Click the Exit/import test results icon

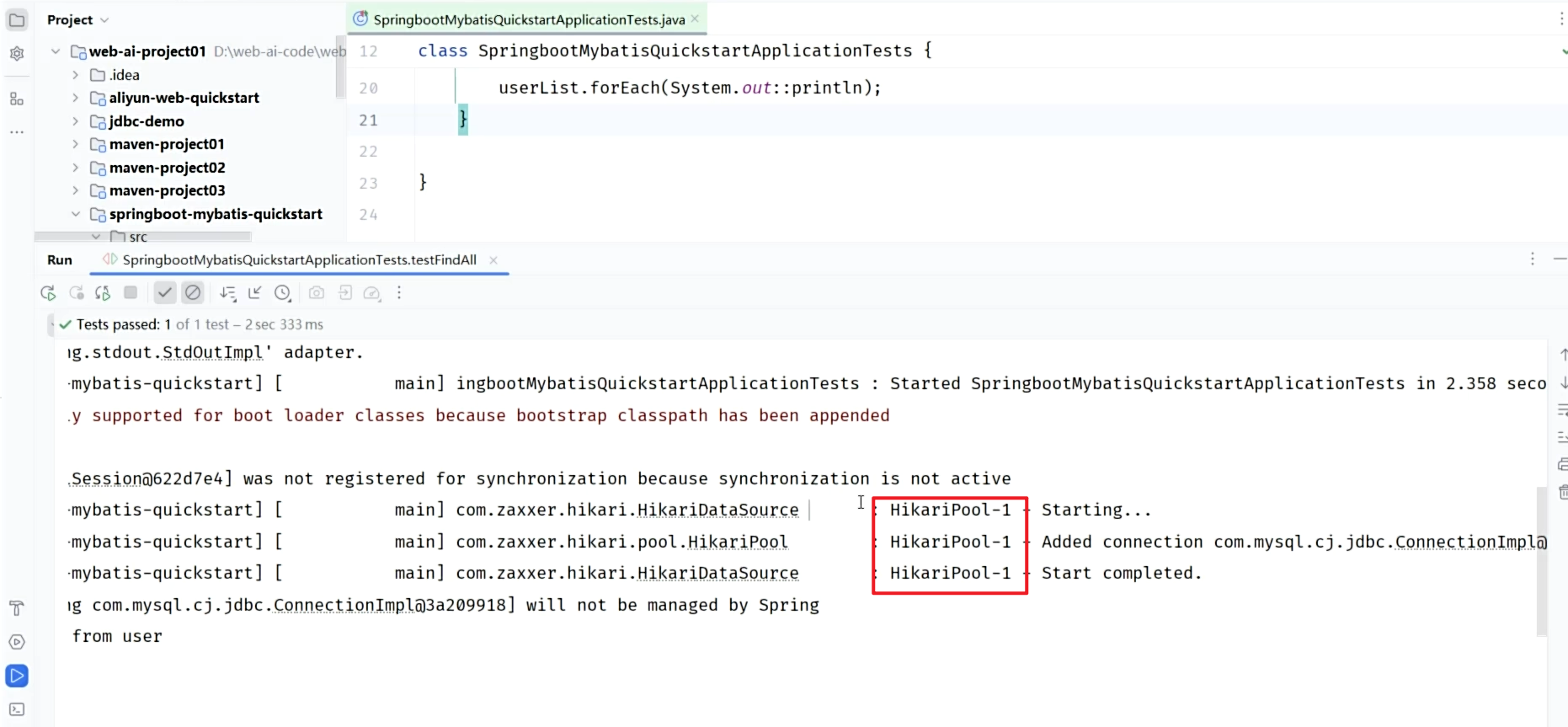pos(344,293)
